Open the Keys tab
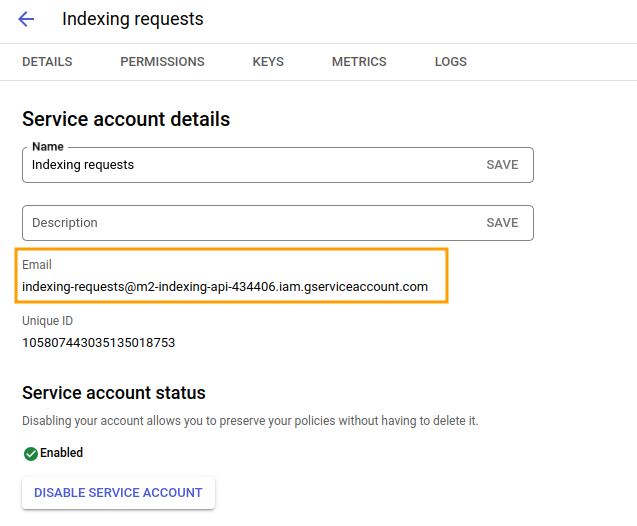Image resolution: width=637 pixels, height=526 pixels. click(x=268, y=62)
